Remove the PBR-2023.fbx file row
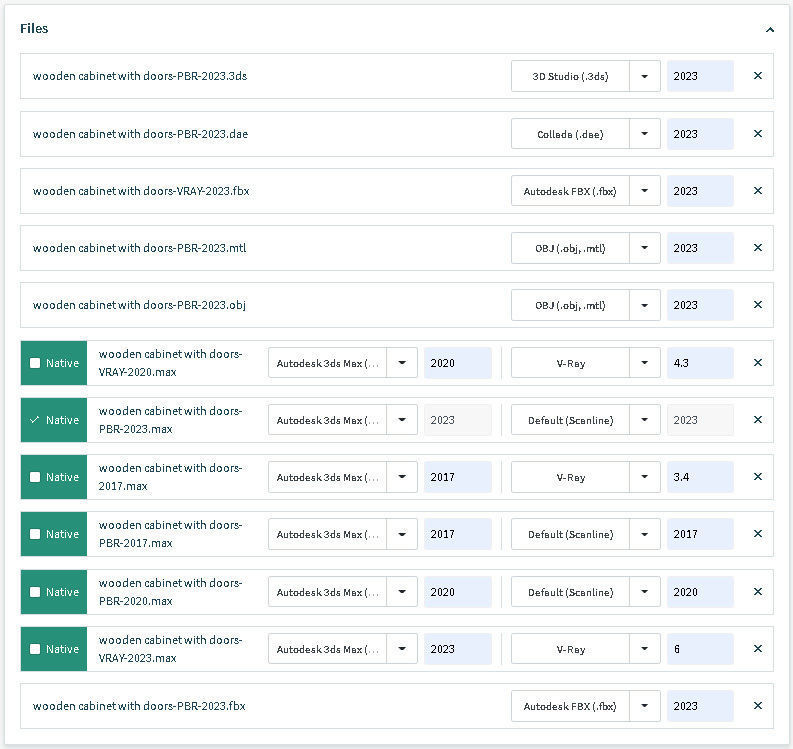The image size is (793, 749). click(x=757, y=706)
